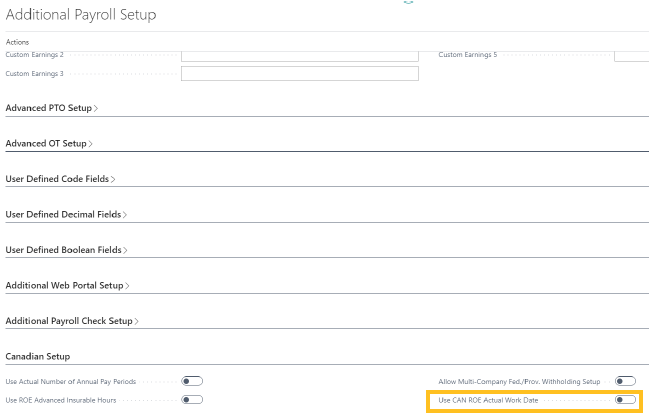Image resolution: width=654 pixels, height=416 pixels.
Task: Open the User Defined Code Fields section
Action: 59,179
